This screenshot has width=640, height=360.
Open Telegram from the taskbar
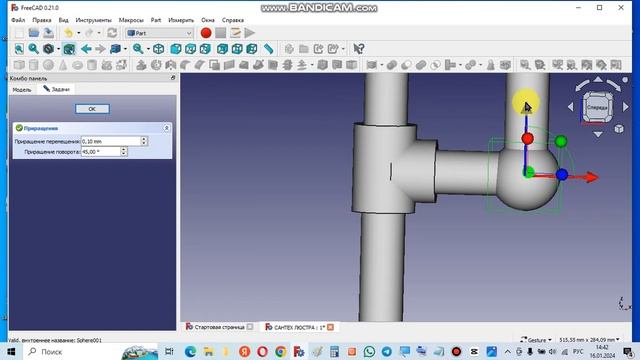387,351
